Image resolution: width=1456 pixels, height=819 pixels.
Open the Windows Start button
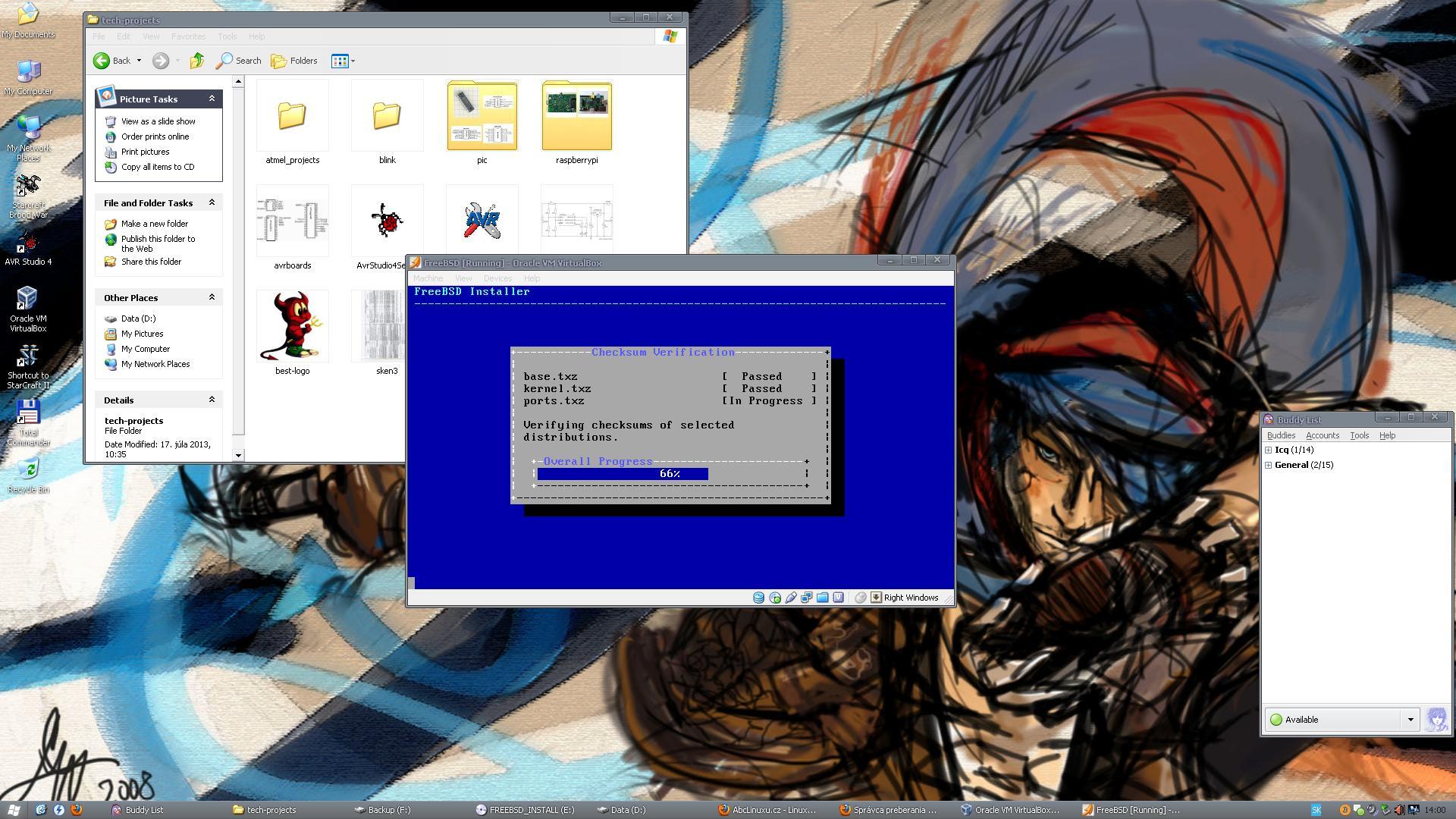(14, 810)
